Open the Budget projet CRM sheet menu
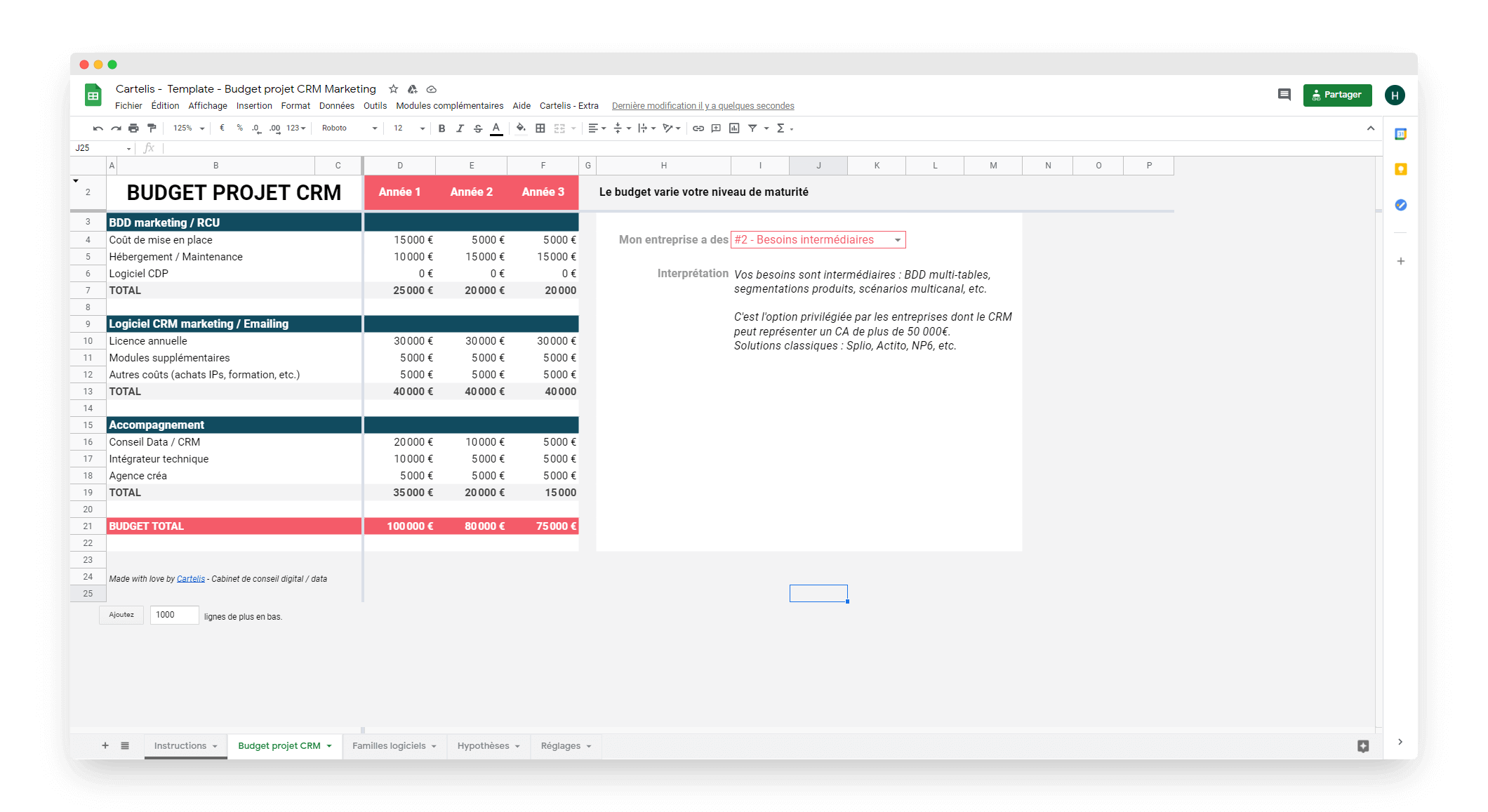This screenshot has height=812, width=1488. [328, 745]
